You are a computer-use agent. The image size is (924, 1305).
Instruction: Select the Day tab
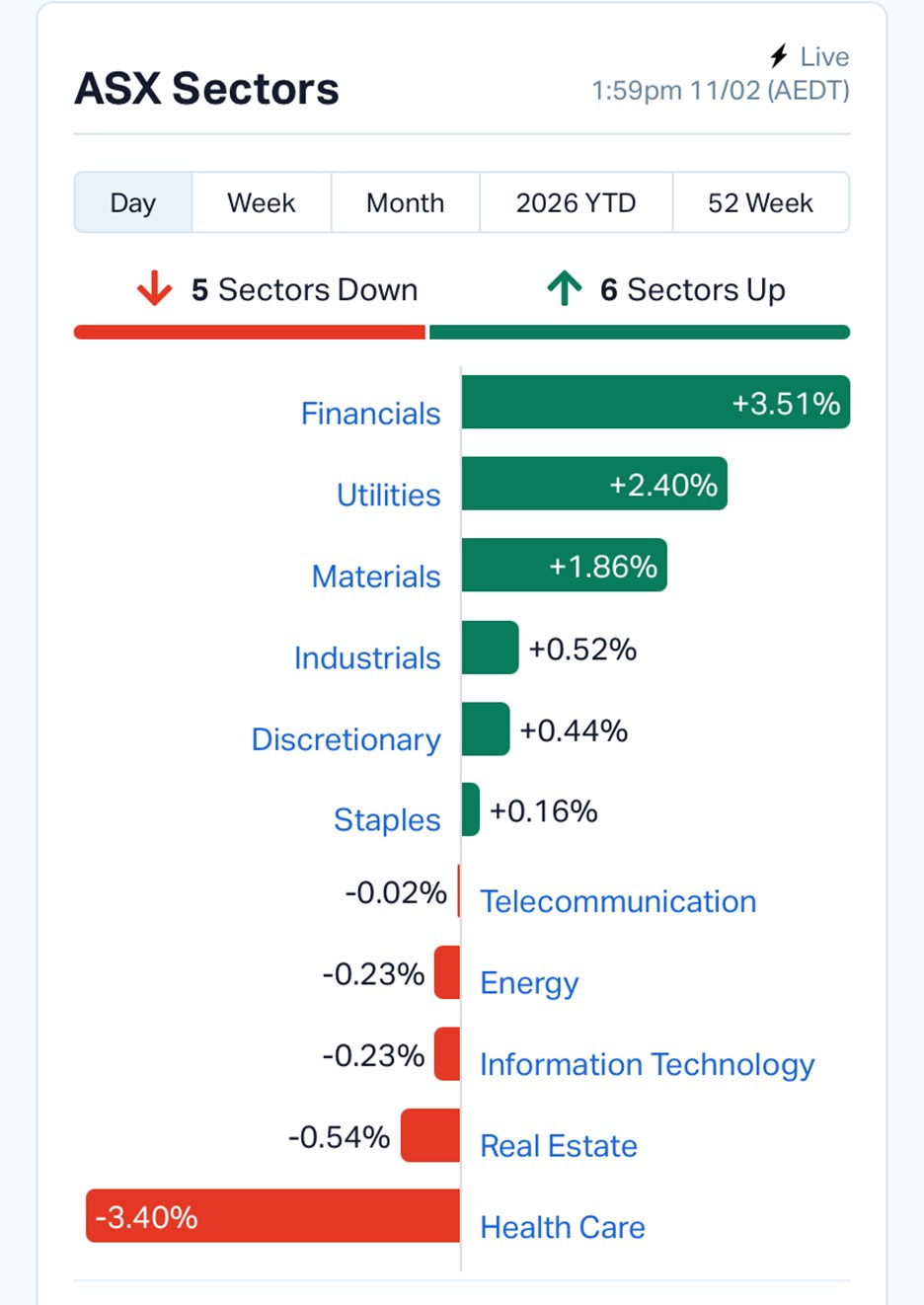[x=133, y=203]
